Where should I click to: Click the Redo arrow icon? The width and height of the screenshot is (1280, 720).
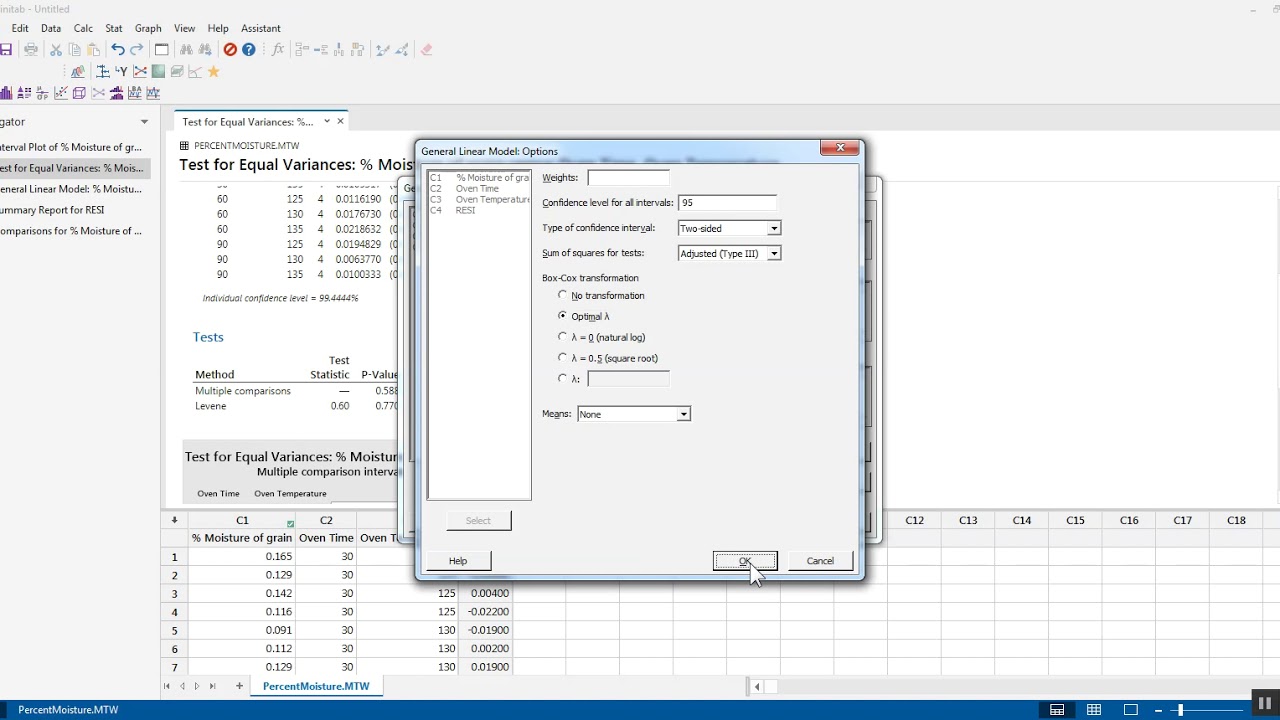pos(137,50)
